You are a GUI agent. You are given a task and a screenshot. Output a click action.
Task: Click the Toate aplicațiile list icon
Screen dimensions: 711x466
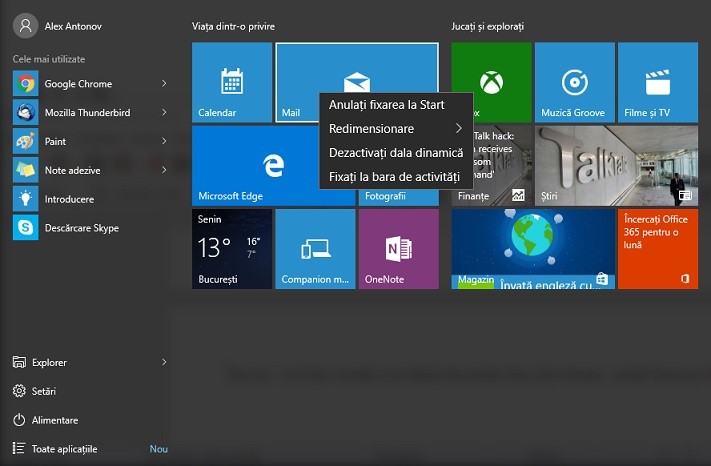[19, 448]
